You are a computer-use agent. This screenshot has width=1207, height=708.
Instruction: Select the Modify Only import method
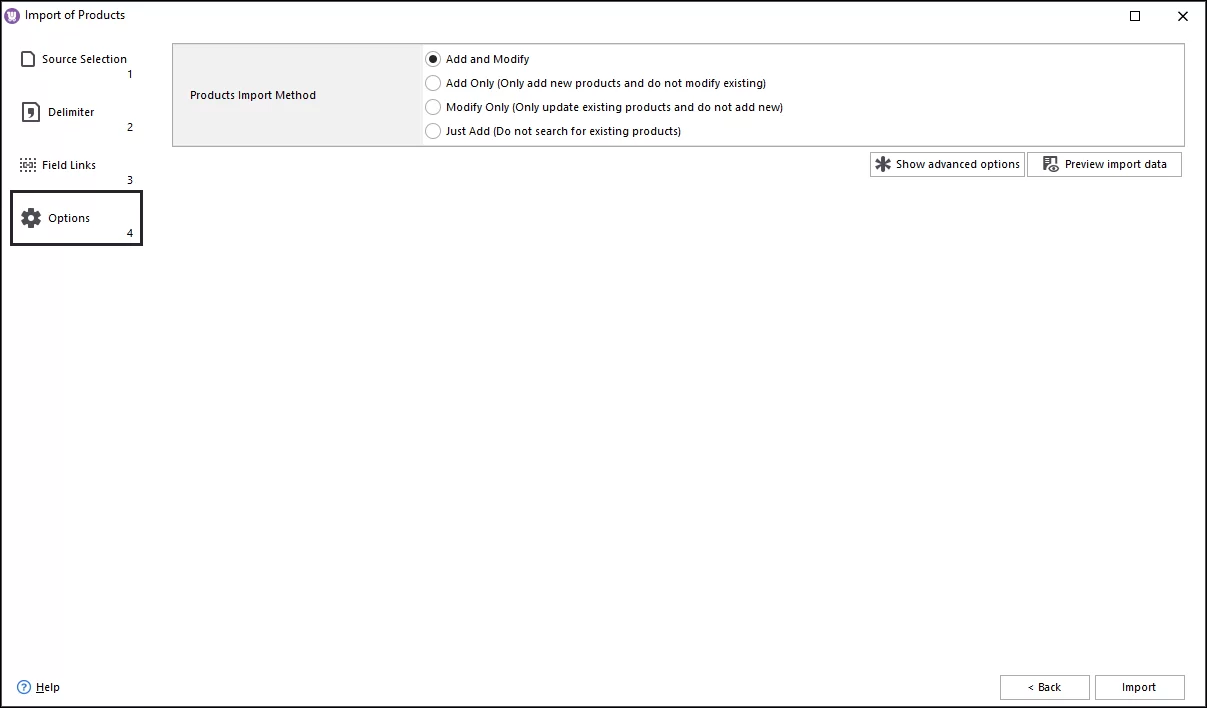coord(433,107)
